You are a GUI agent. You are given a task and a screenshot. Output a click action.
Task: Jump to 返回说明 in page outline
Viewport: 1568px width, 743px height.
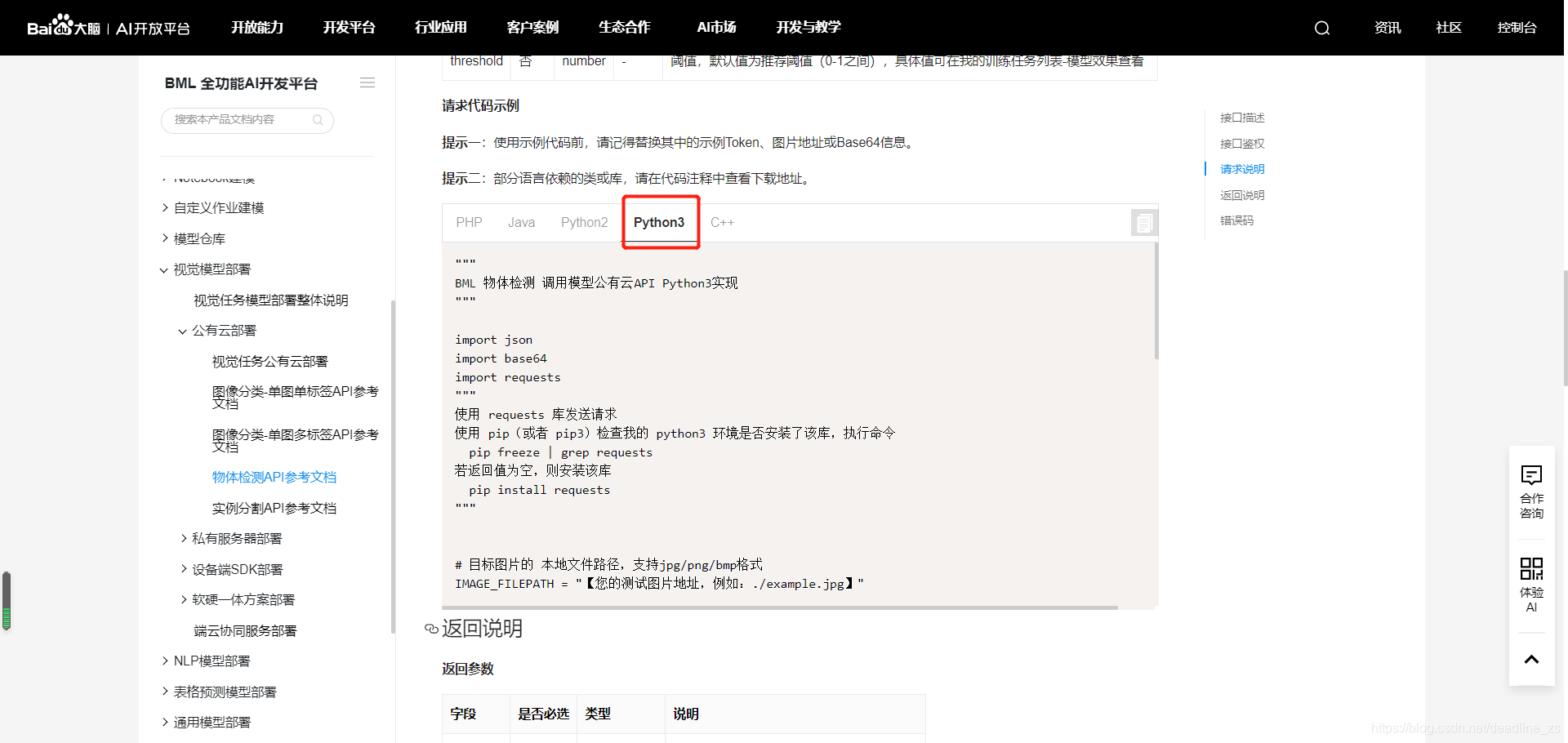click(x=1242, y=195)
